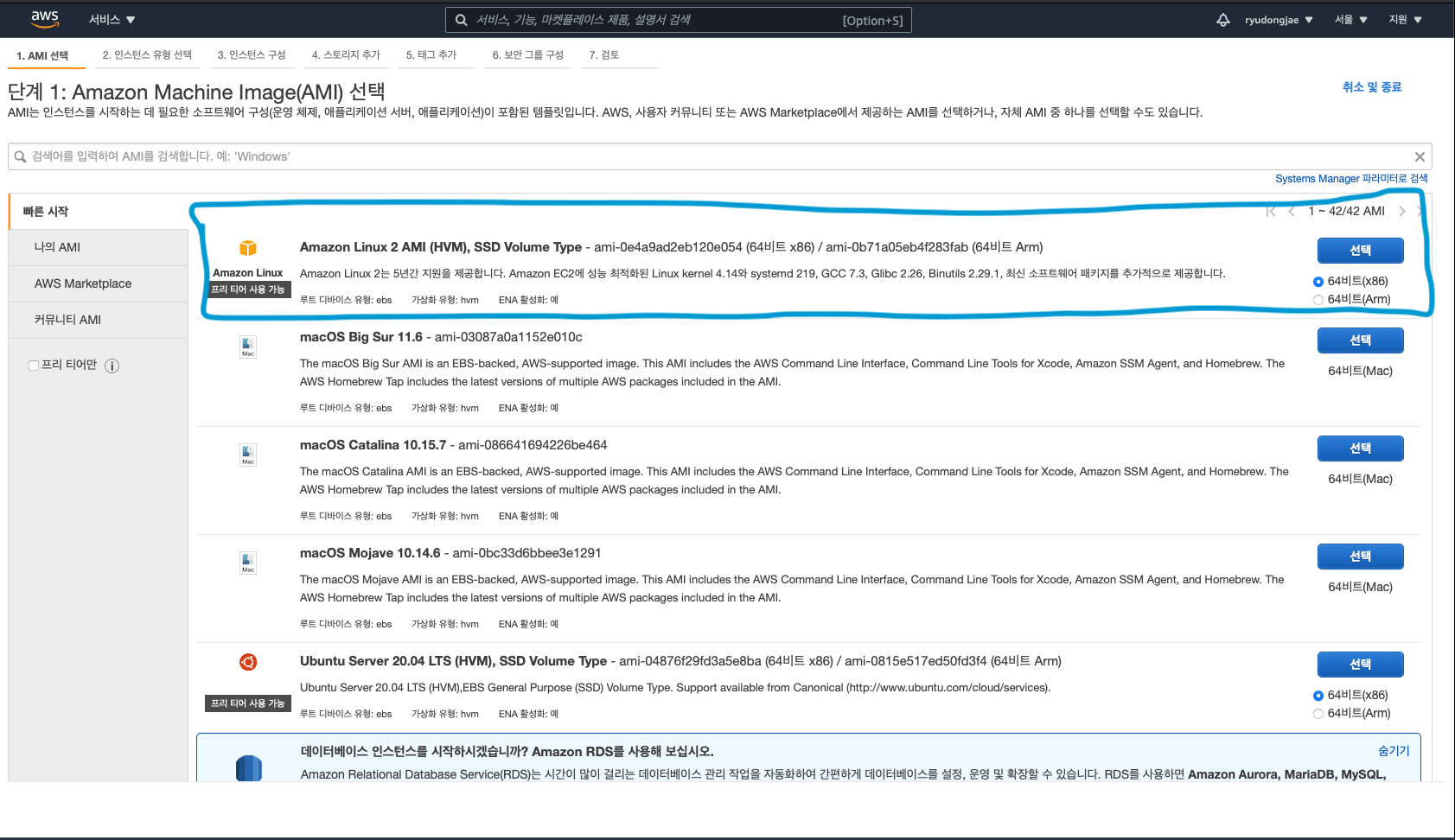Clear the AMI search with X icon

pos(1420,156)
